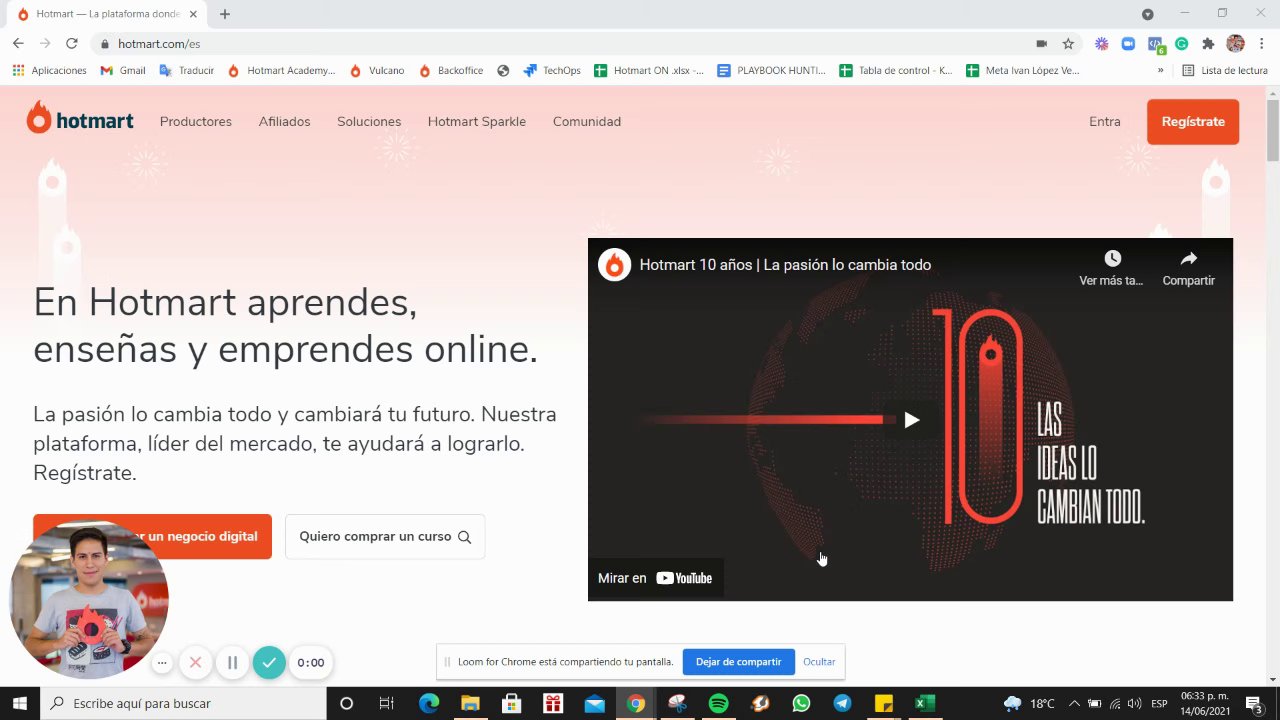This screenshot has height=720, width=1280.
Task: Open the Hotmart Sparkle menu item
Action: (x=477, y=121)
